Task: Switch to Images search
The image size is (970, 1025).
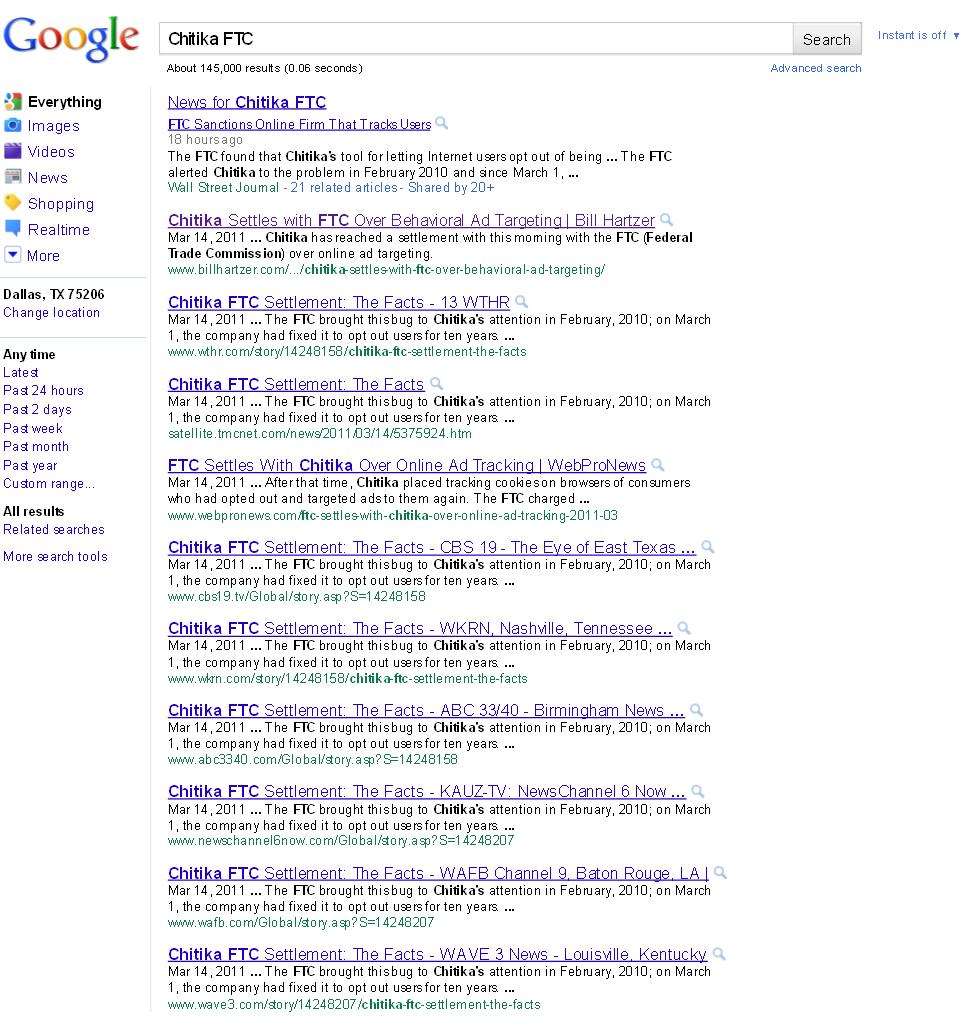Action: [x=53, y=126]
